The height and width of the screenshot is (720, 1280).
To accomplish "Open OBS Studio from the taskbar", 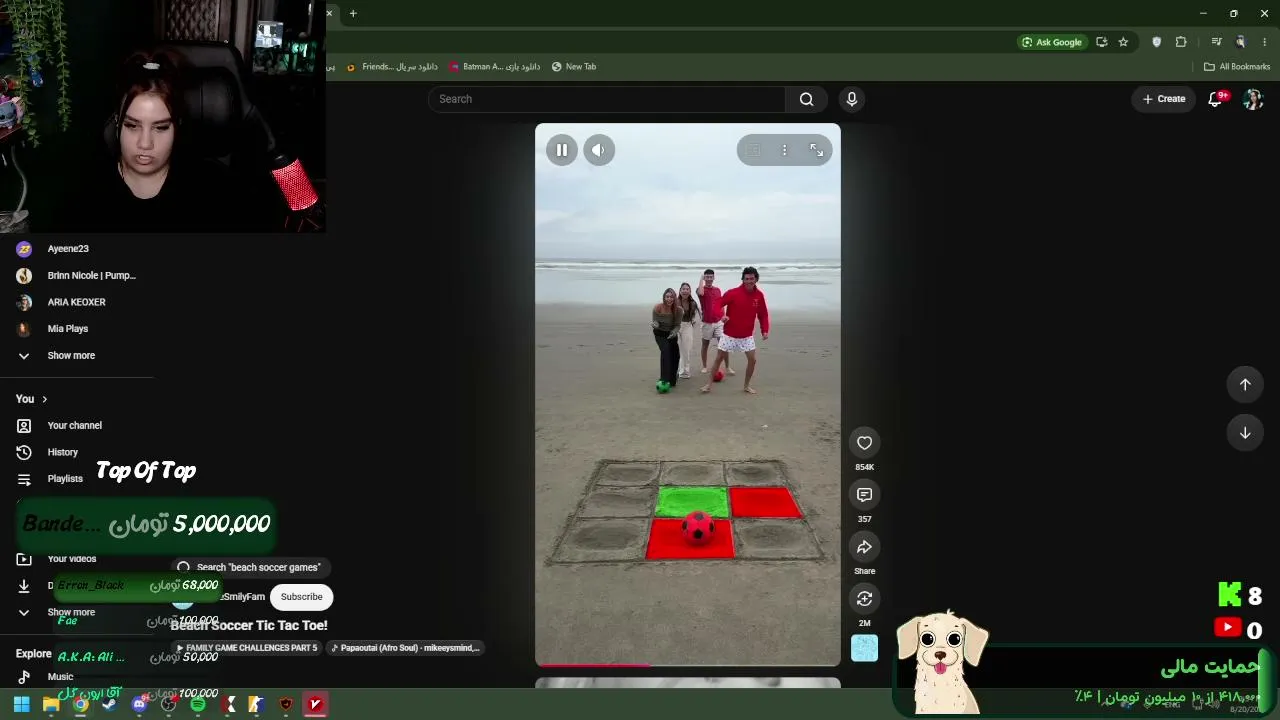I will click(168, 704).
